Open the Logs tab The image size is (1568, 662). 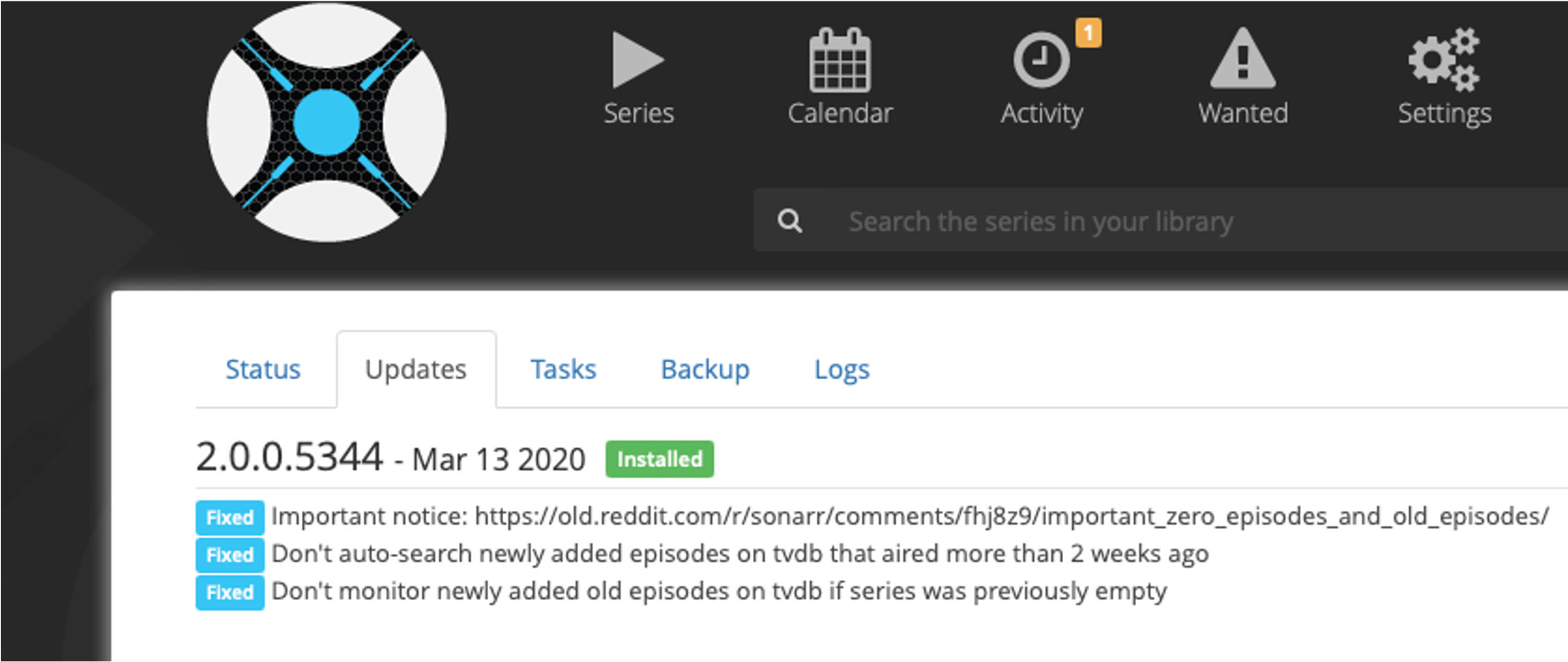[842, 369]
